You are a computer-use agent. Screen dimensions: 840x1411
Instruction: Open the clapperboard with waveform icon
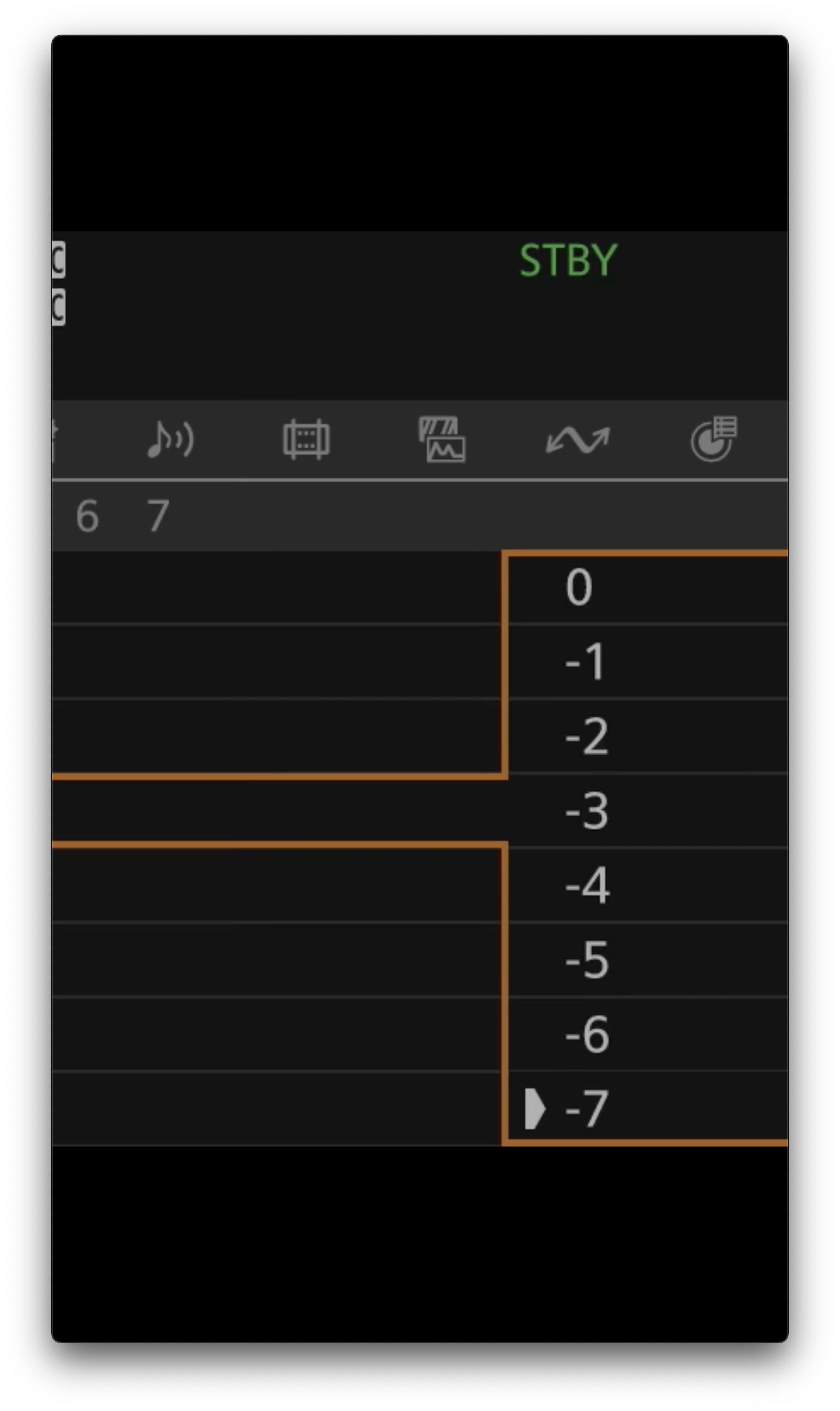click(x=442, y=440)
